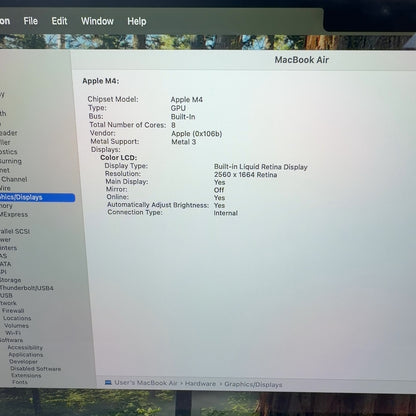Select Disabled Software in the sidebar
The width and height of the screenshot is (416, 416).
35,369
